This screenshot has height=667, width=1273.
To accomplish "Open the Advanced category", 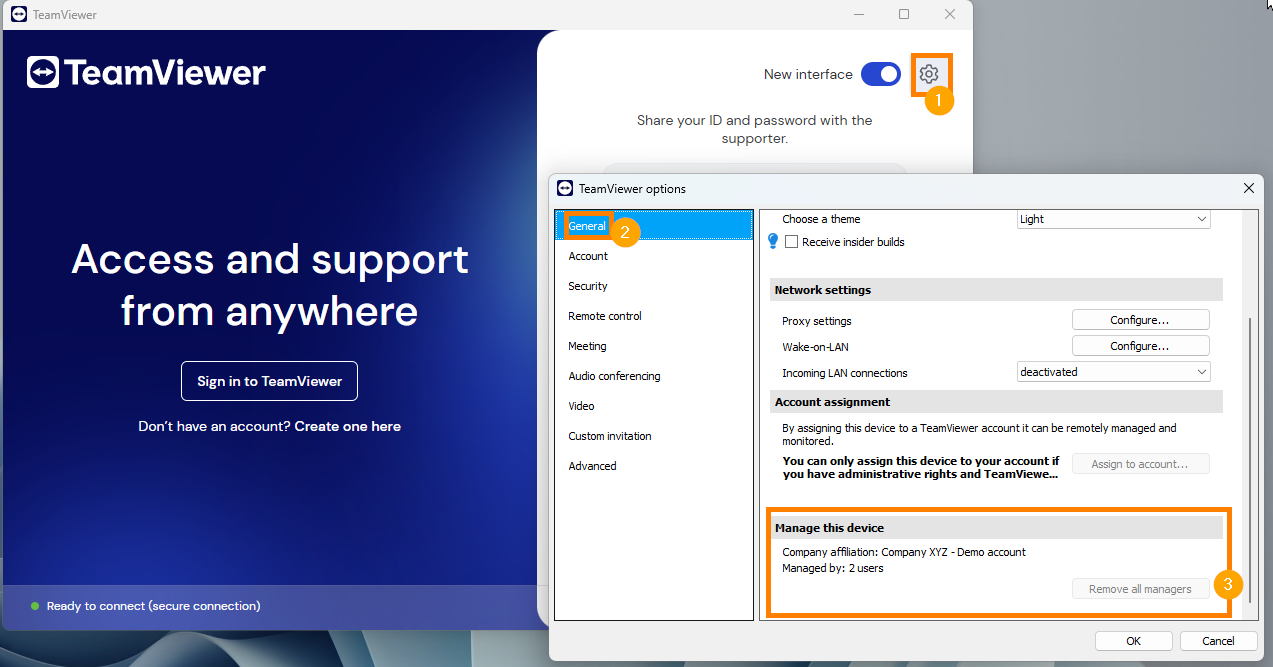I will pos(654,466).
